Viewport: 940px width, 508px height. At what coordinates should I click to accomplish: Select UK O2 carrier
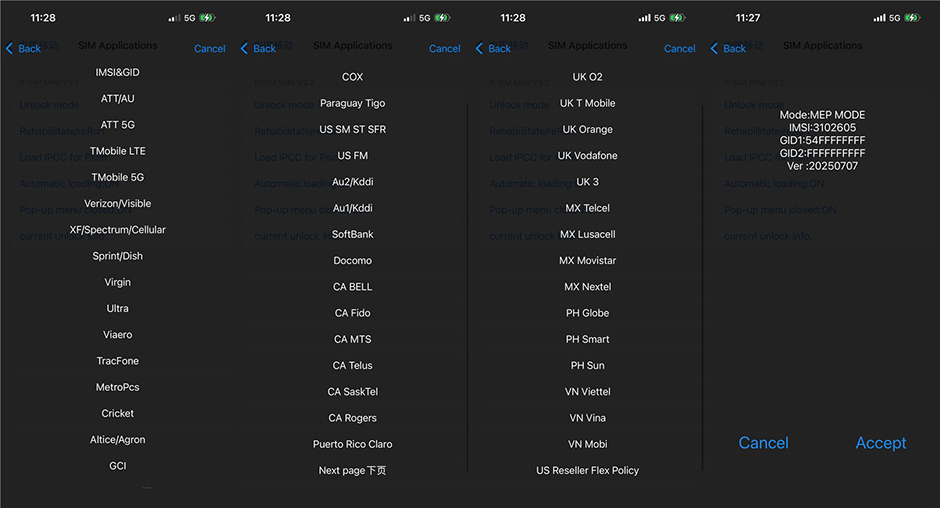pos(588,77)
